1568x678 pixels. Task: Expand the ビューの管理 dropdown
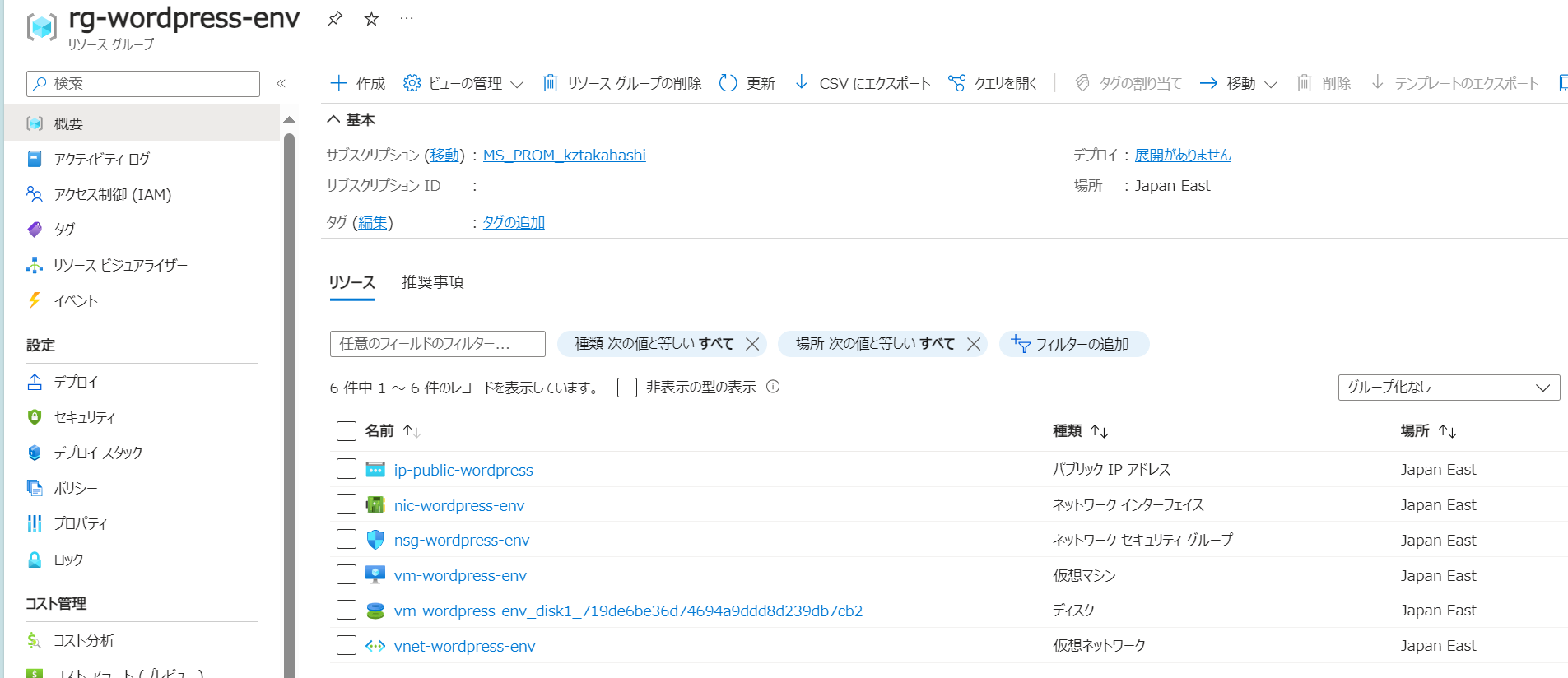pyautogui.click(x=516, y=84)
